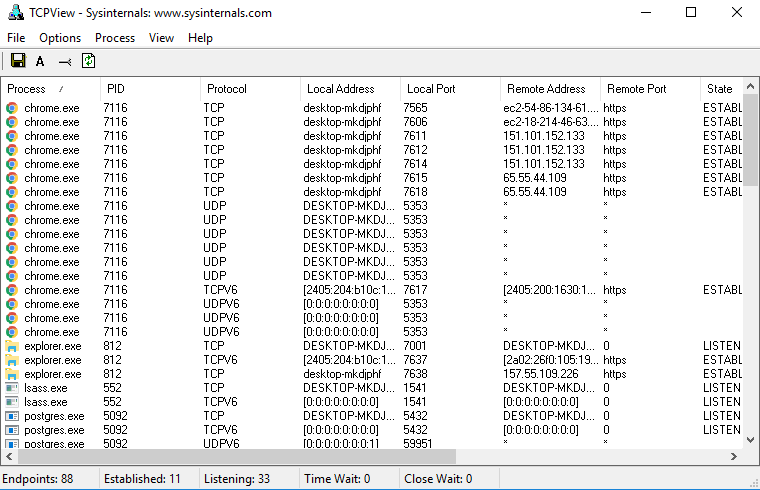The height and width of the screenshot is (490, 760).
Task: Click chrome.exe icon on port 7618 row
Action: (x=12, y=192)
